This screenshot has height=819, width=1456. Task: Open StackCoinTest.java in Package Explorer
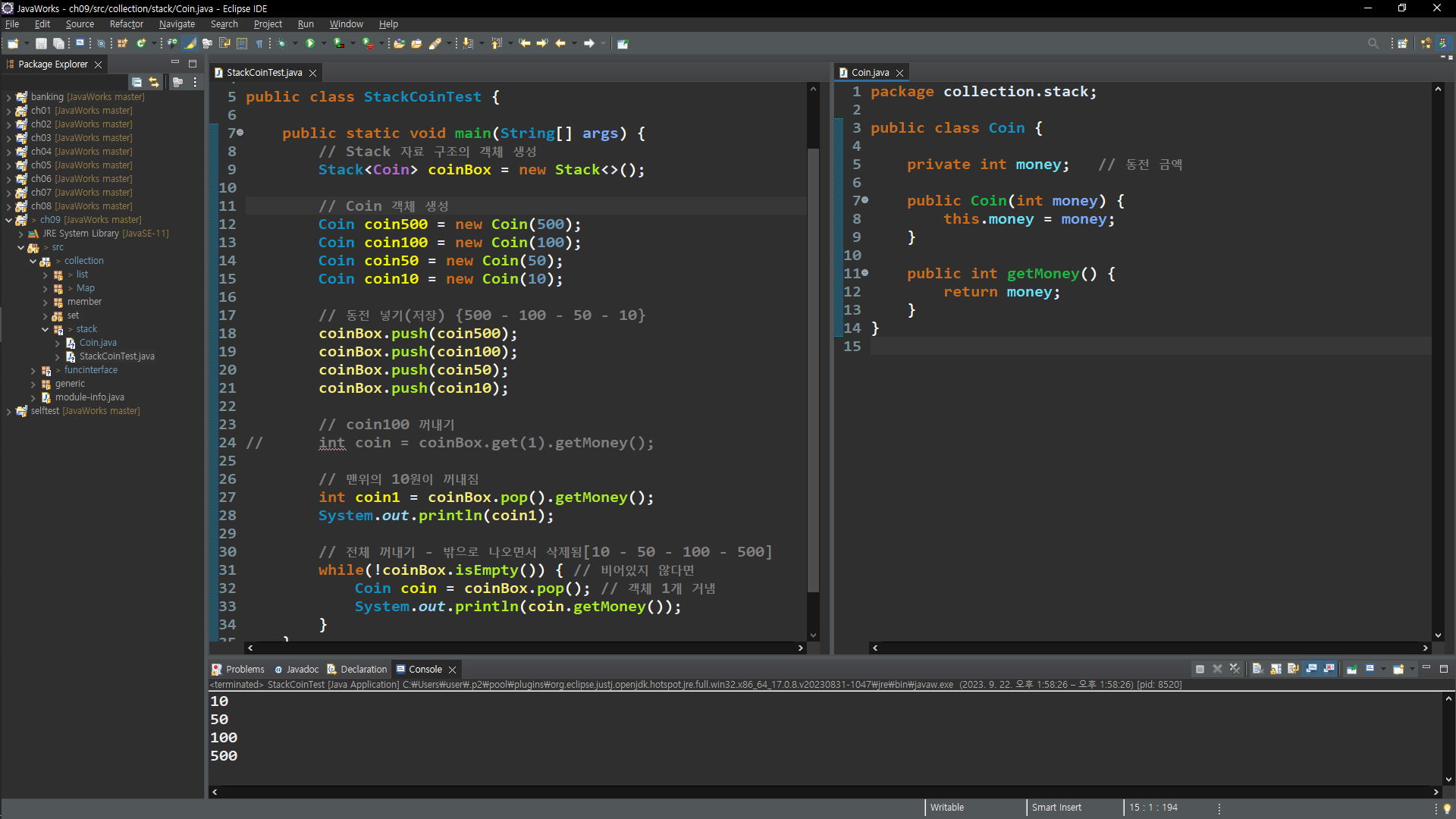116,356
